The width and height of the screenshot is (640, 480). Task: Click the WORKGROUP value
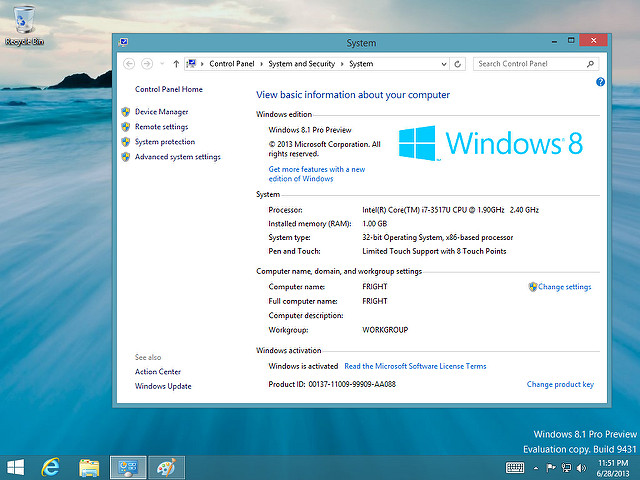tap(385, 330)
